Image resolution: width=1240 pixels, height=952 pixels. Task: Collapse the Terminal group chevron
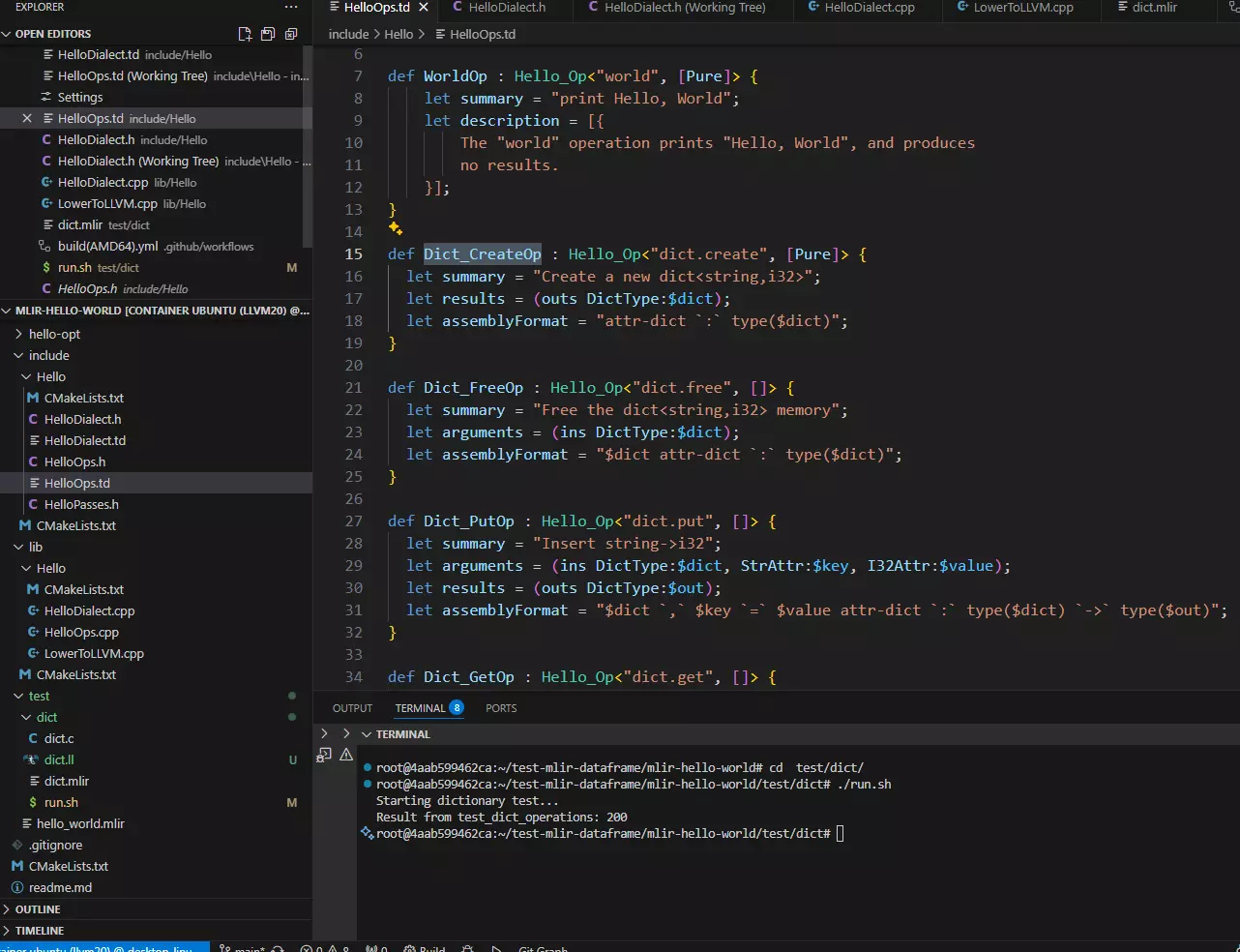click(x=367, y=734)
